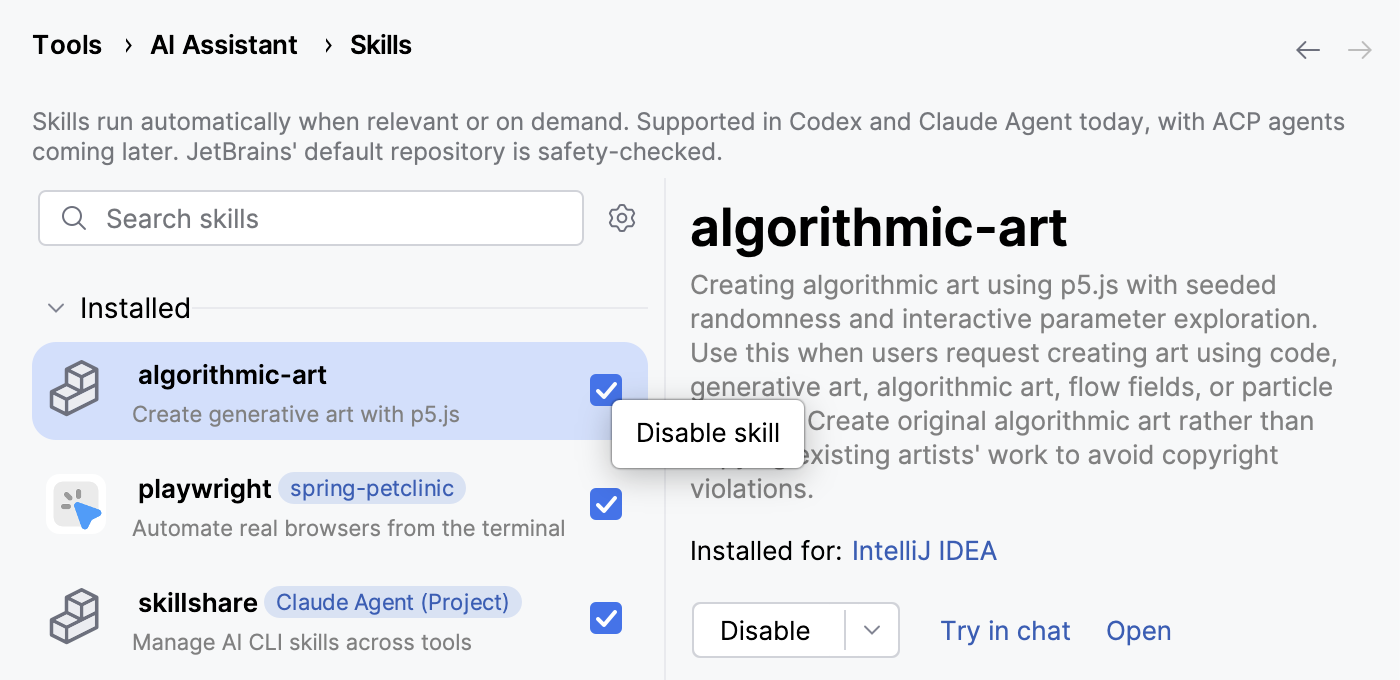Disable the skillshare skill checkbox
Viewport: 1400px width, 680px height.
pos(606,618)
